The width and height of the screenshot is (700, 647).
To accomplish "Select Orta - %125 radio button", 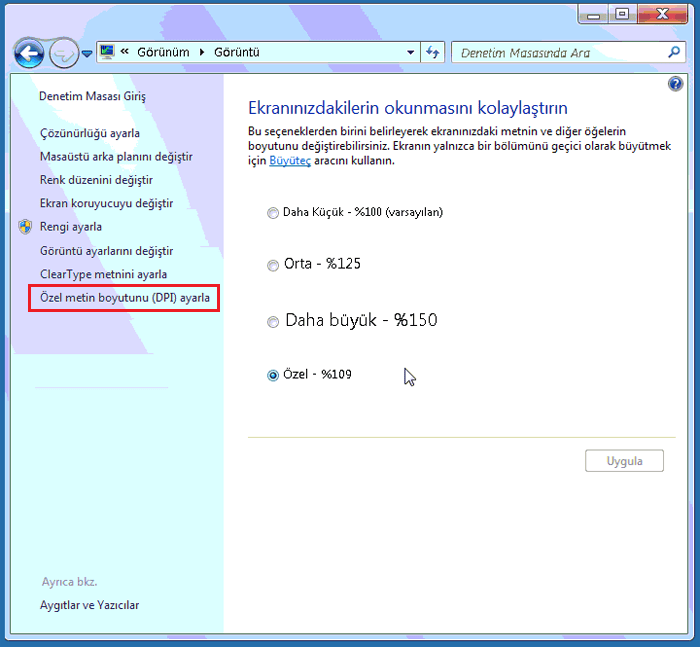I will (273, 266).
